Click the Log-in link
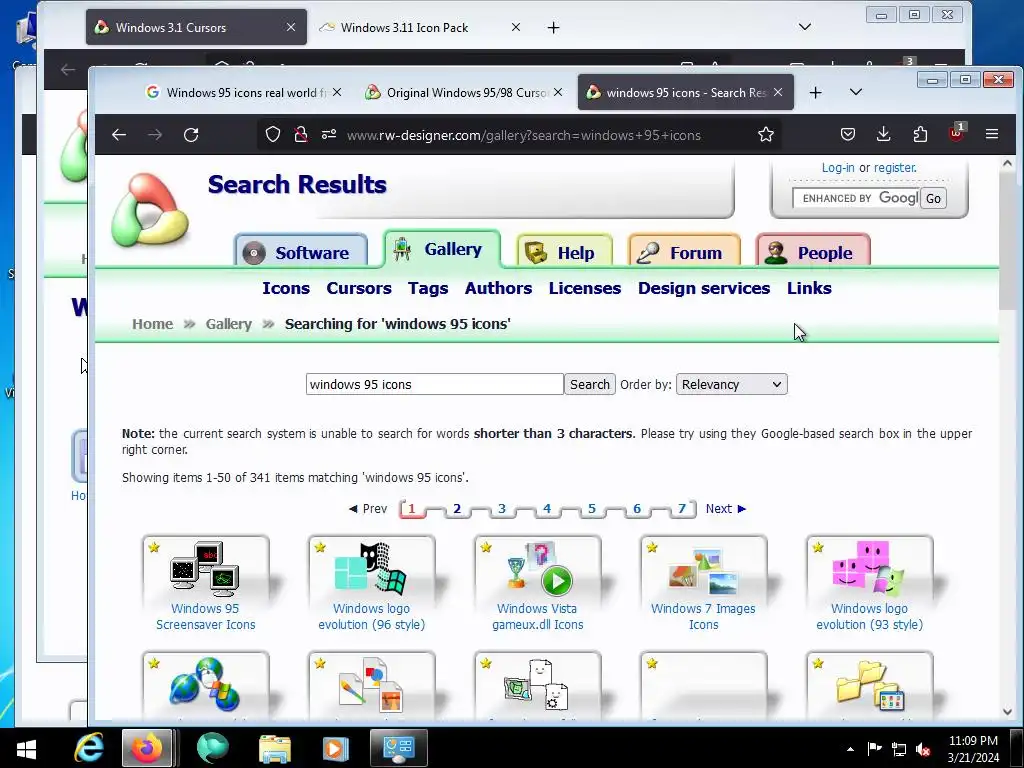The image size is (1024, 768). [838, 168]
